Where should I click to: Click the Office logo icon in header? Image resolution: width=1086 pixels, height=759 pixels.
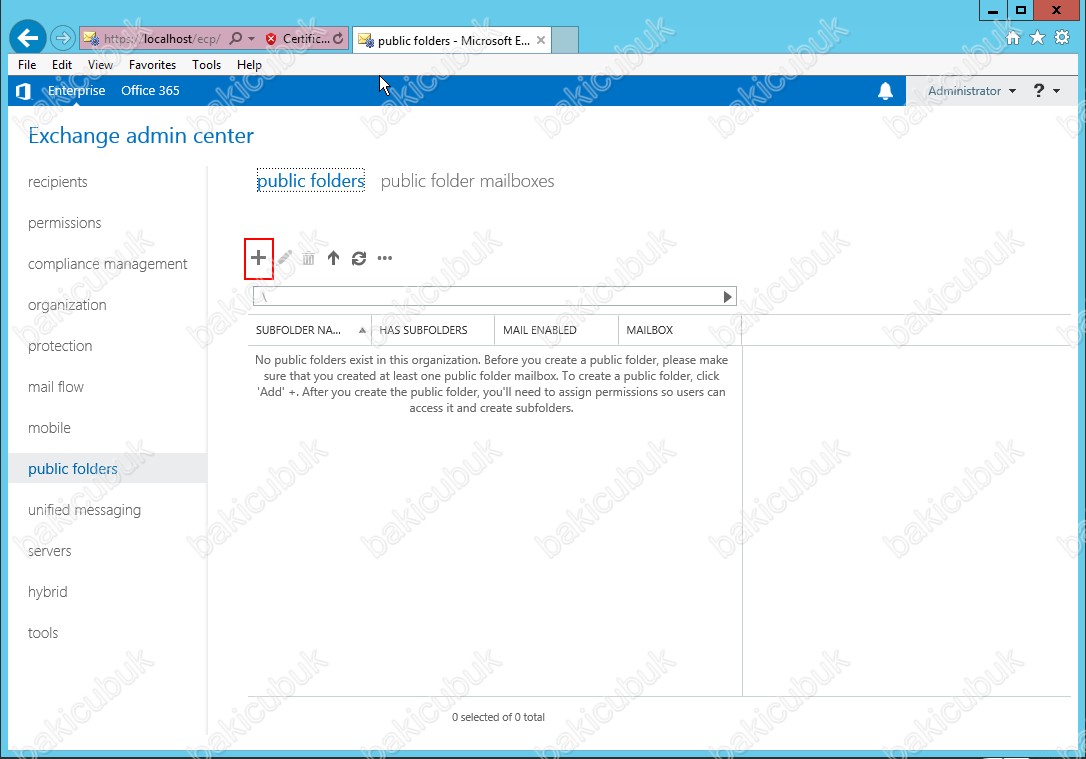tap(23, 91)
